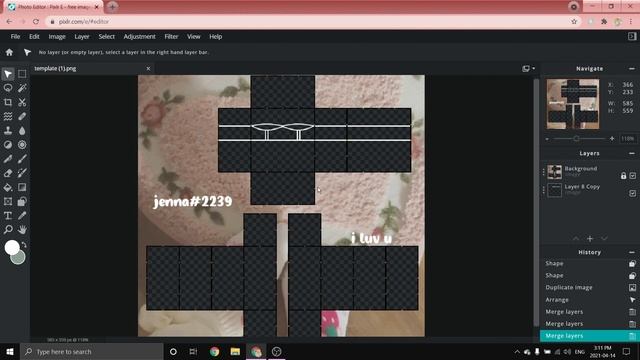Select the Pen tool
This screenshot has width=640, height=360.
coord(8,159)
